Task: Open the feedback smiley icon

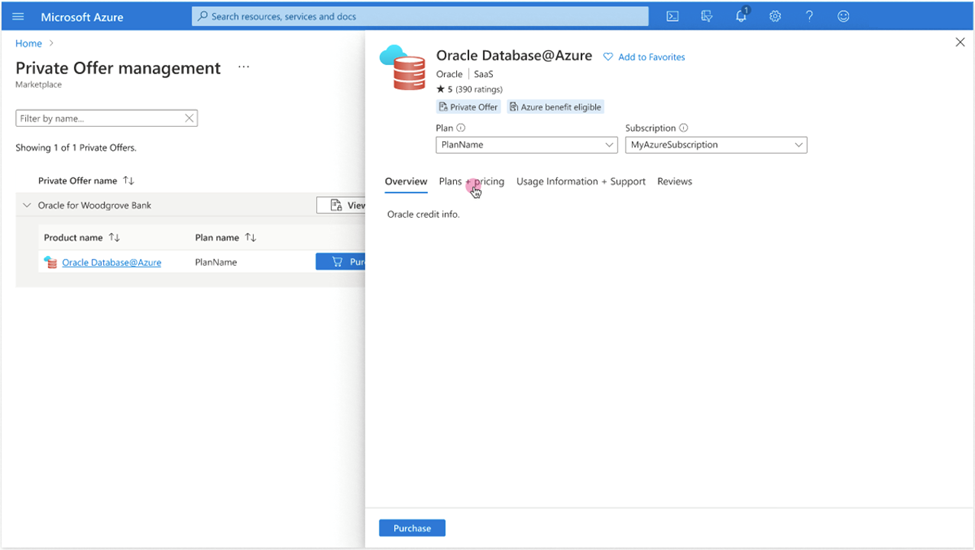Action: click(x=843, y=17)
